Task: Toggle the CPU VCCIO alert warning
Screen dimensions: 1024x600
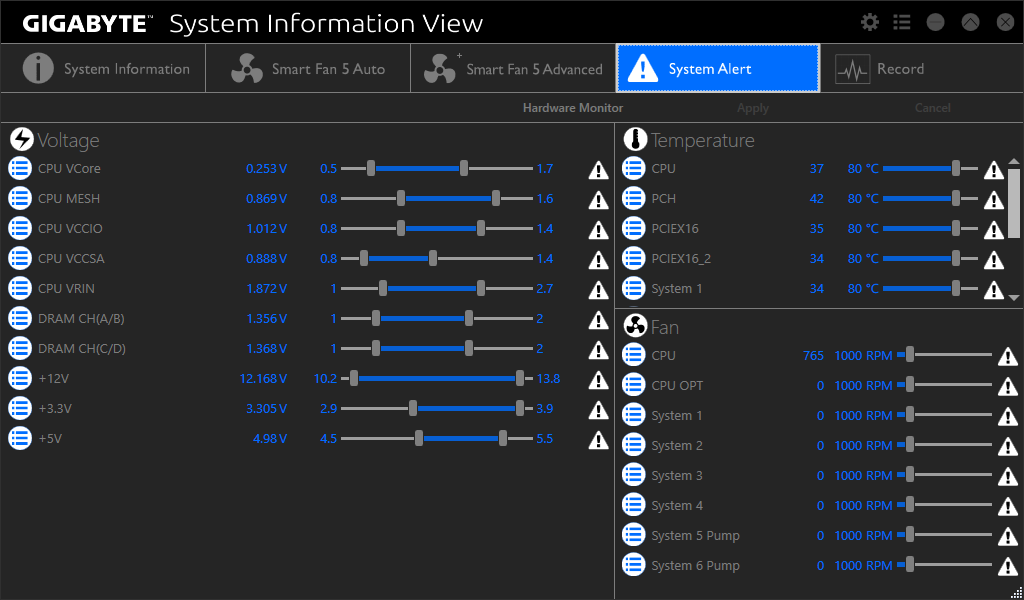Action: [x=598, y=230]
